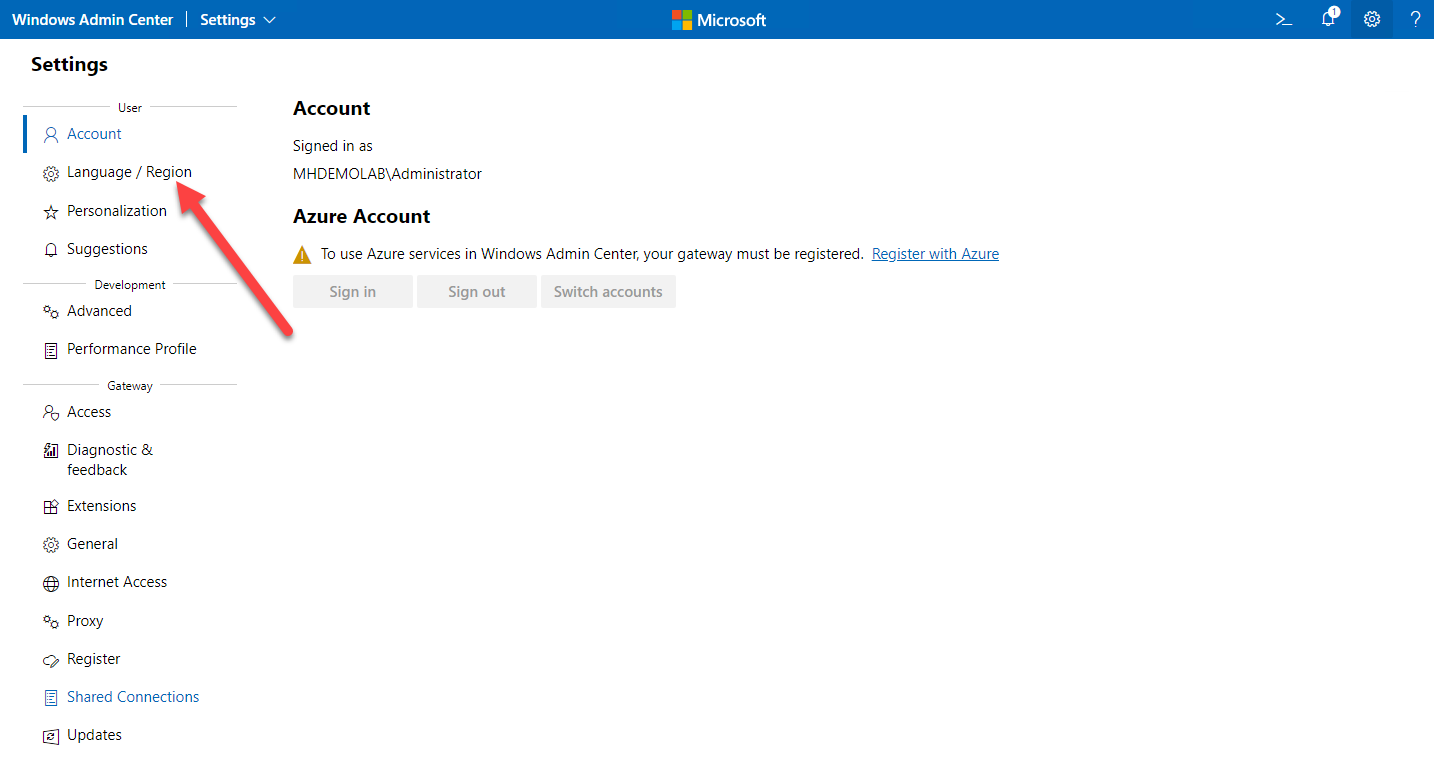The width and height of the screenshot is (1434, 757).
Task: Click the settings gear icon in header
Action: point(1372,19)
